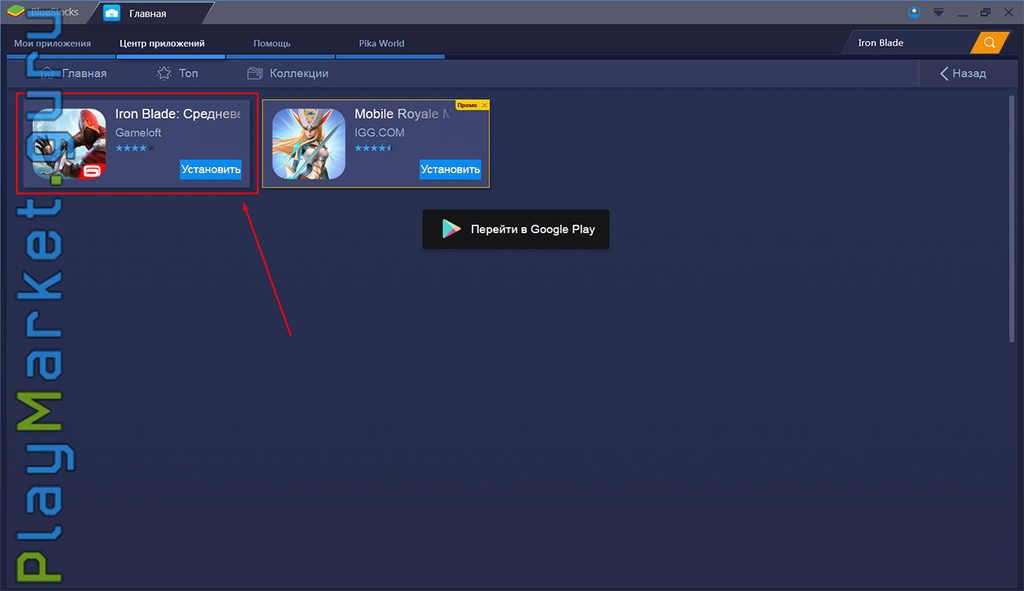
Task: Click the orange search magnifier icon
Action: coord(989,42)
